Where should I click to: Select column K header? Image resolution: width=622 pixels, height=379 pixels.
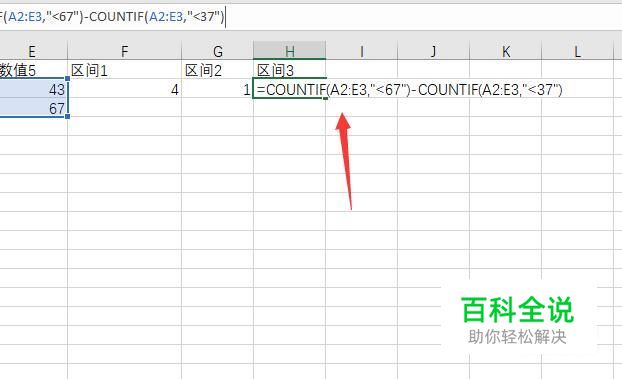coord(506,51)
